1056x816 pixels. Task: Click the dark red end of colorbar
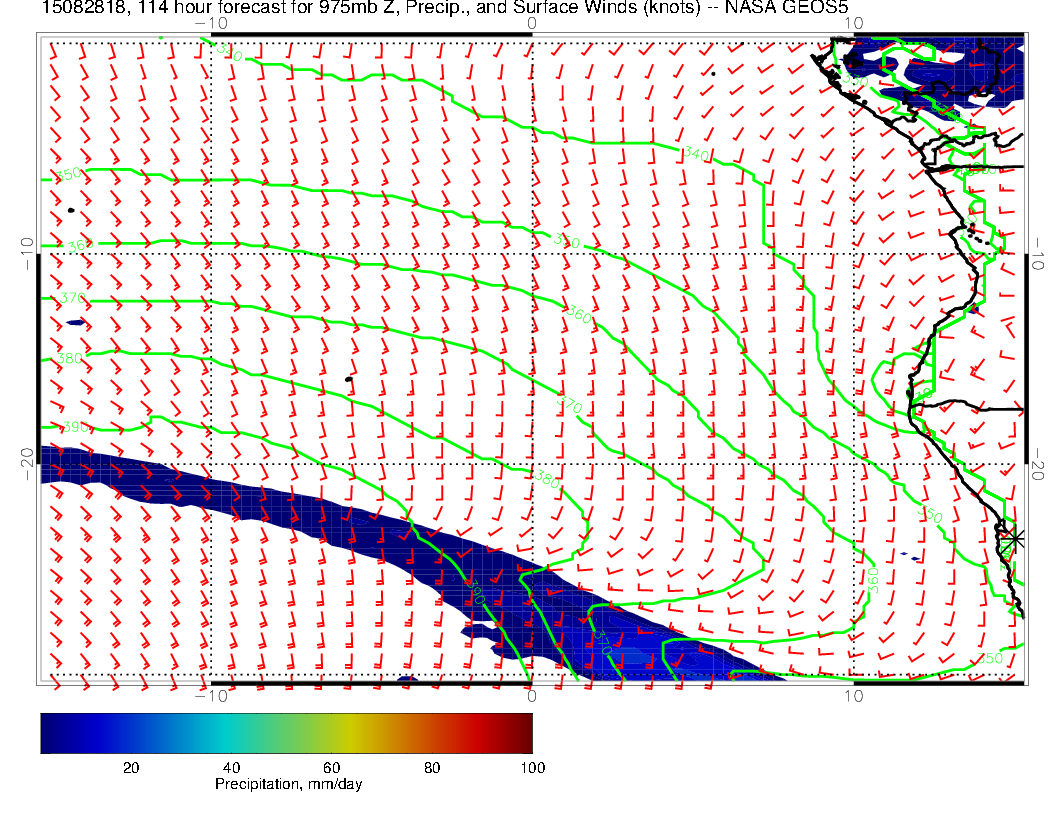(x=522, y=733)
